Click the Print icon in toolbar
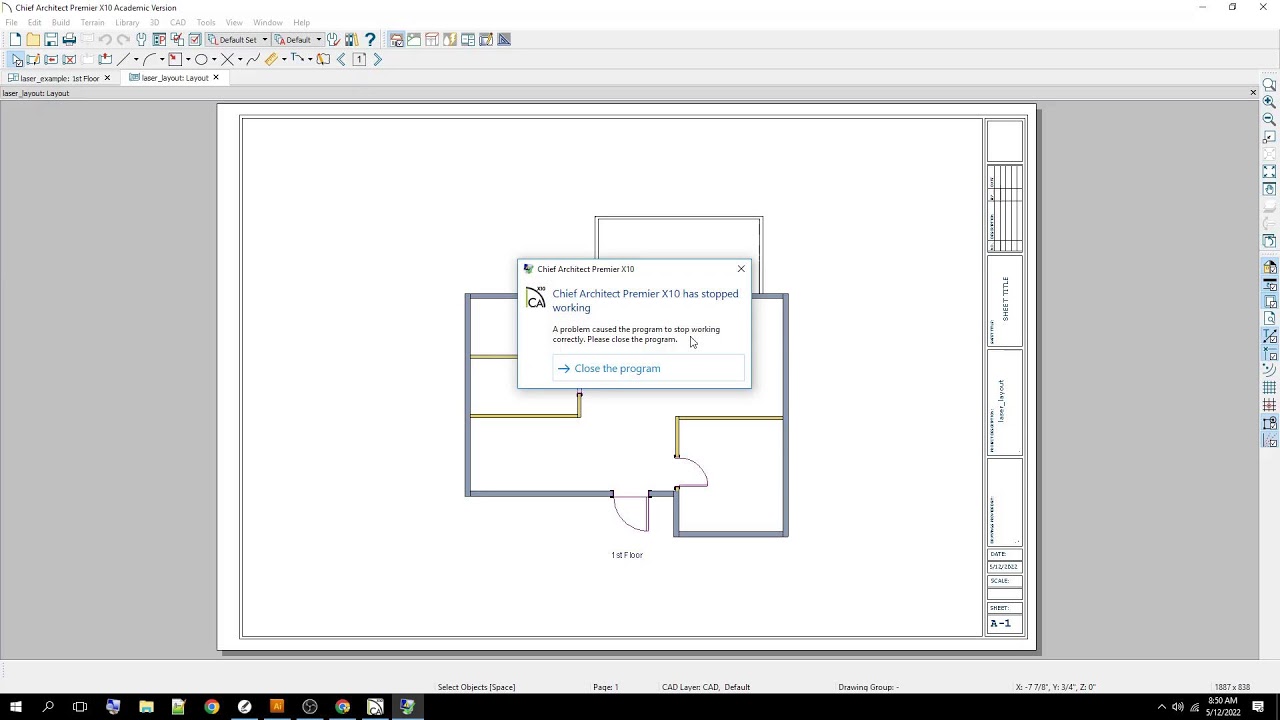1280x720 pixels. pyautogui.click(x=69, y=39)
